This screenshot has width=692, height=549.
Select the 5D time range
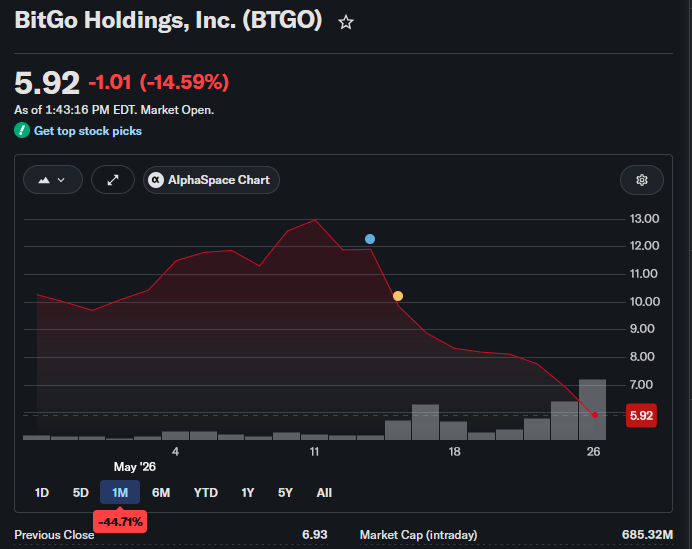(81, 493)
